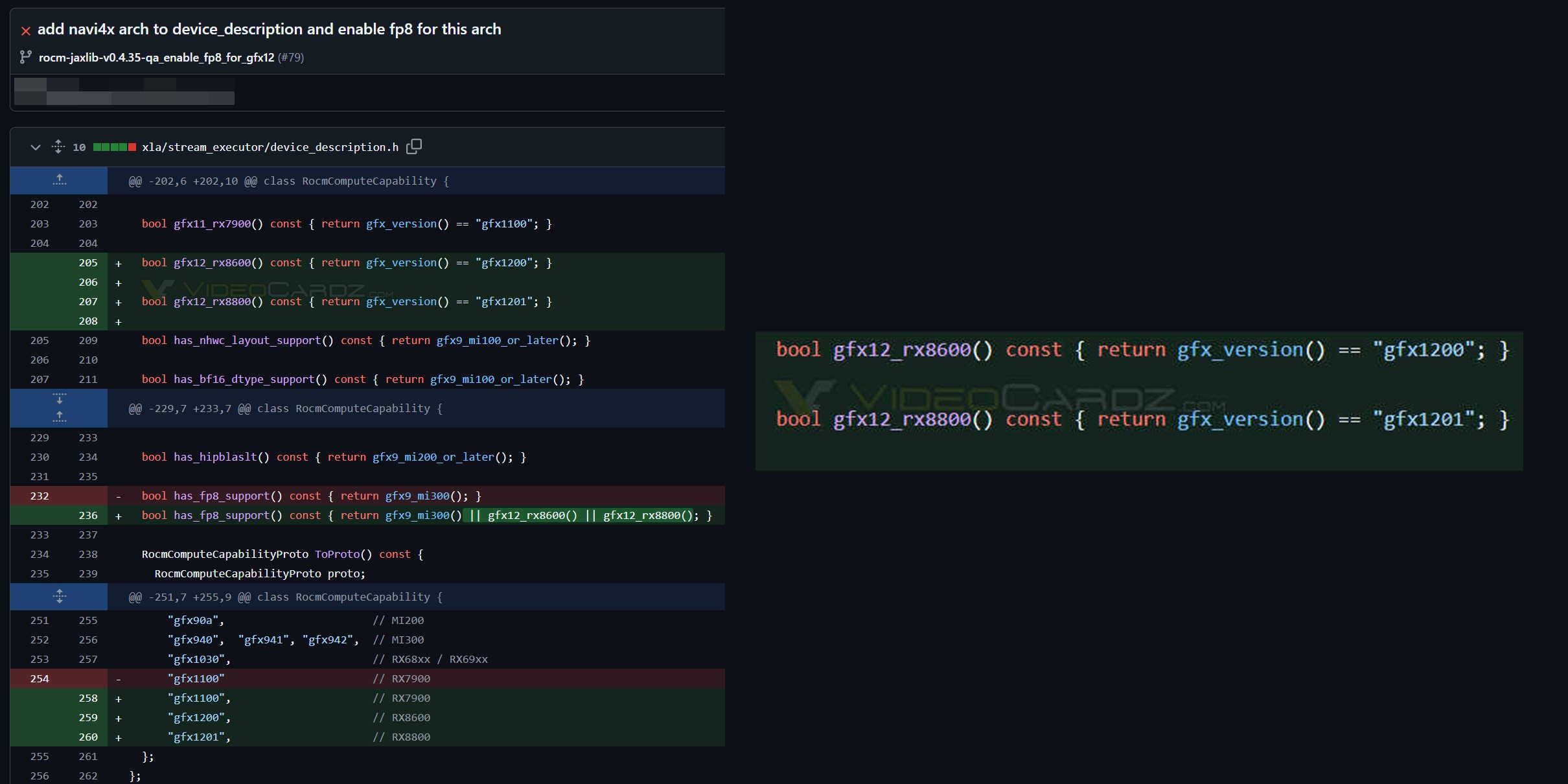Collapse the device_description.h file diff

(x=36, y=147)
